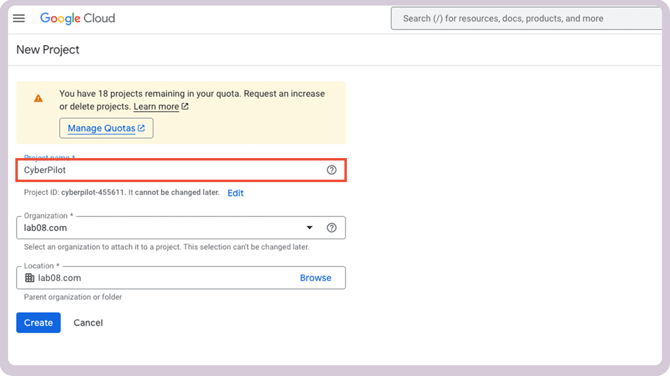
Task: Click the Create button
Action: click(x=38, y=323)
